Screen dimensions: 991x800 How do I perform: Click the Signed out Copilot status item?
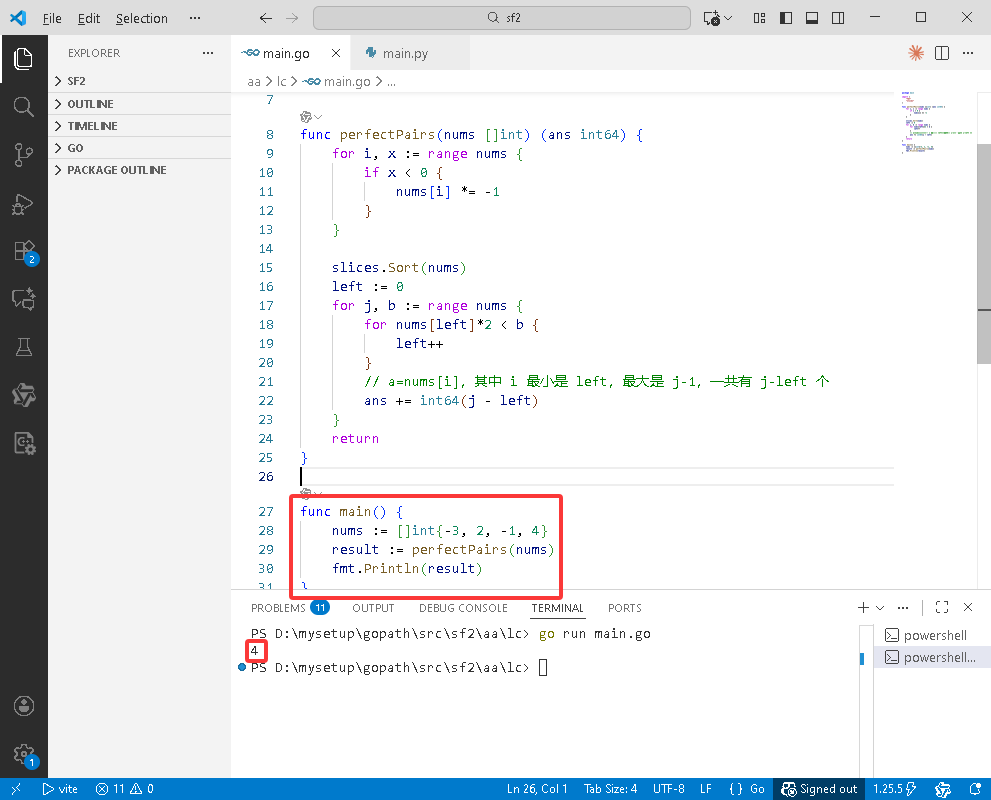coord(819,789)
